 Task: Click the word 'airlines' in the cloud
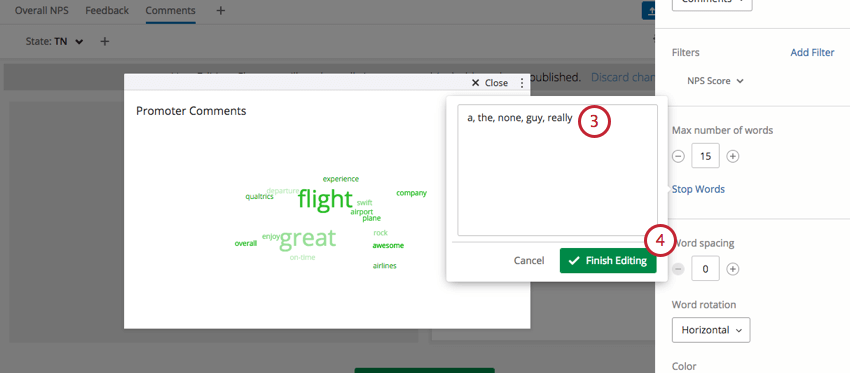(385, 266)
